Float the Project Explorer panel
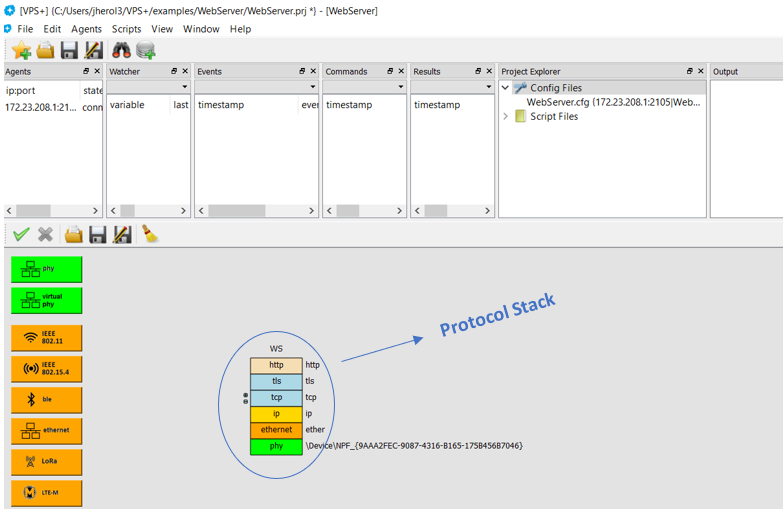The width and height of the screenshot is (783, 509). (x=689, y=72)
